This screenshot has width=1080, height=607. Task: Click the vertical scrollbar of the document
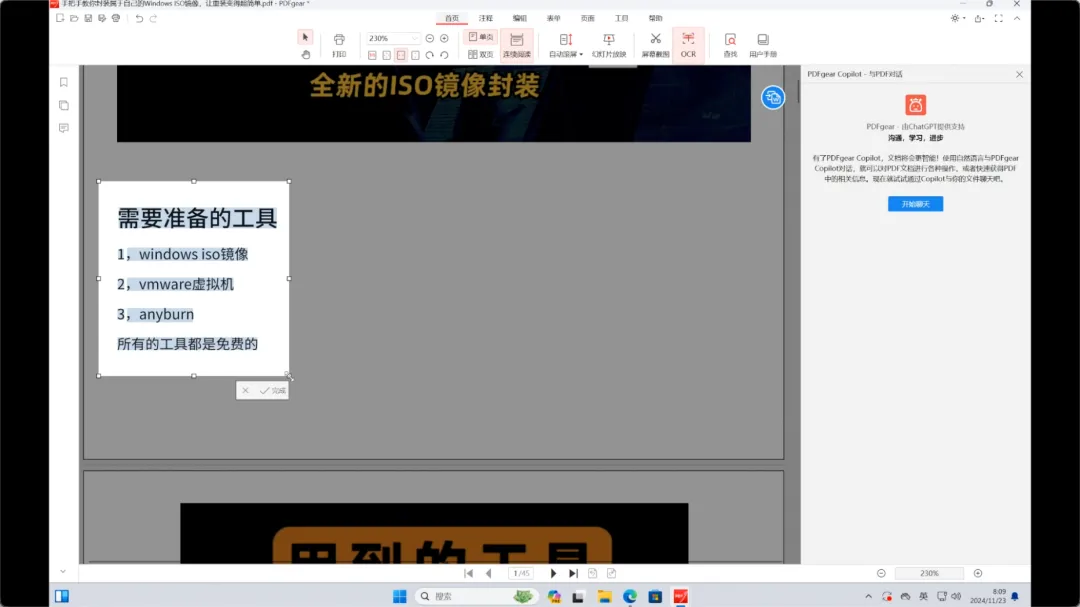pyautogui.click(x=798, y=90)
